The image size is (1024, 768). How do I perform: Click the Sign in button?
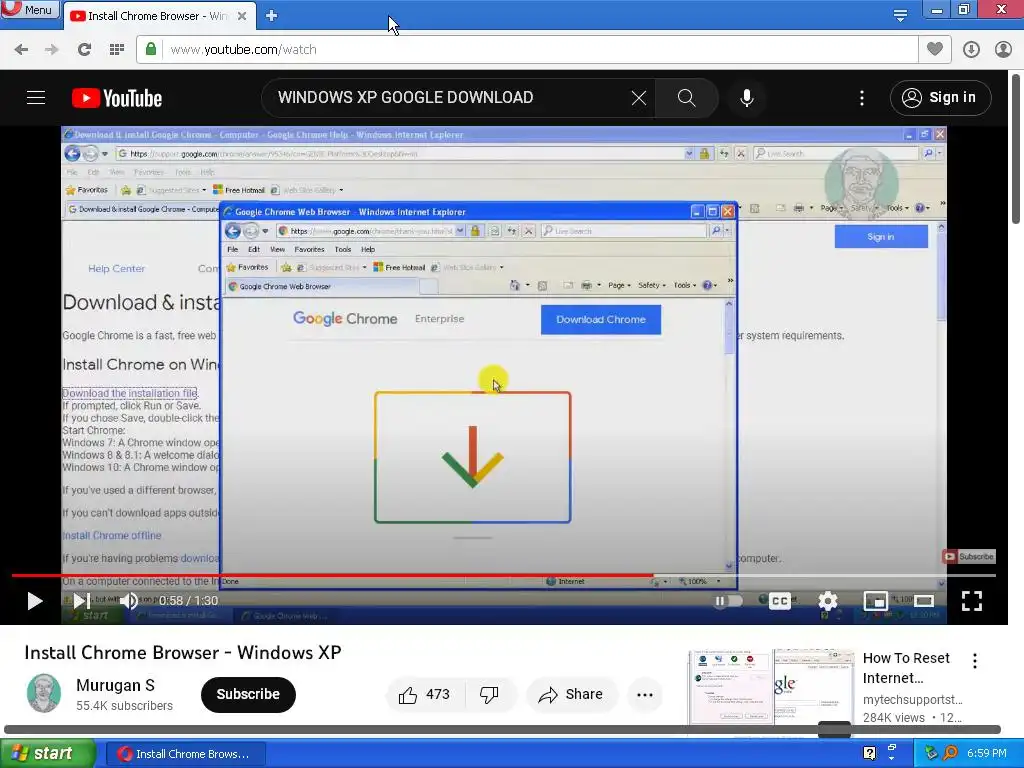point(940,98)
